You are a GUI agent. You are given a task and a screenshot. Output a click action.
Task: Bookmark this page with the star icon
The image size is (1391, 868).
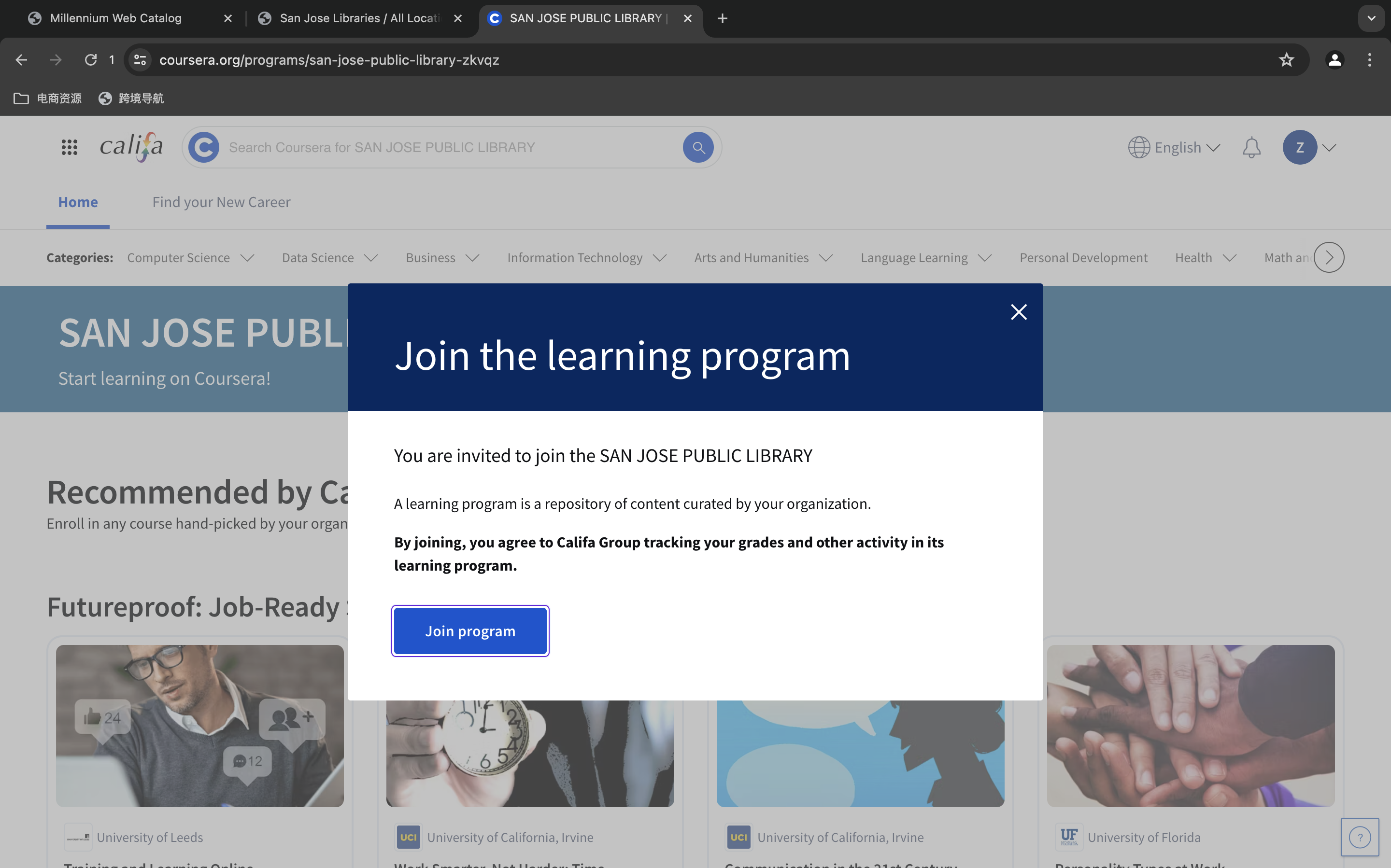point(1286,60)
